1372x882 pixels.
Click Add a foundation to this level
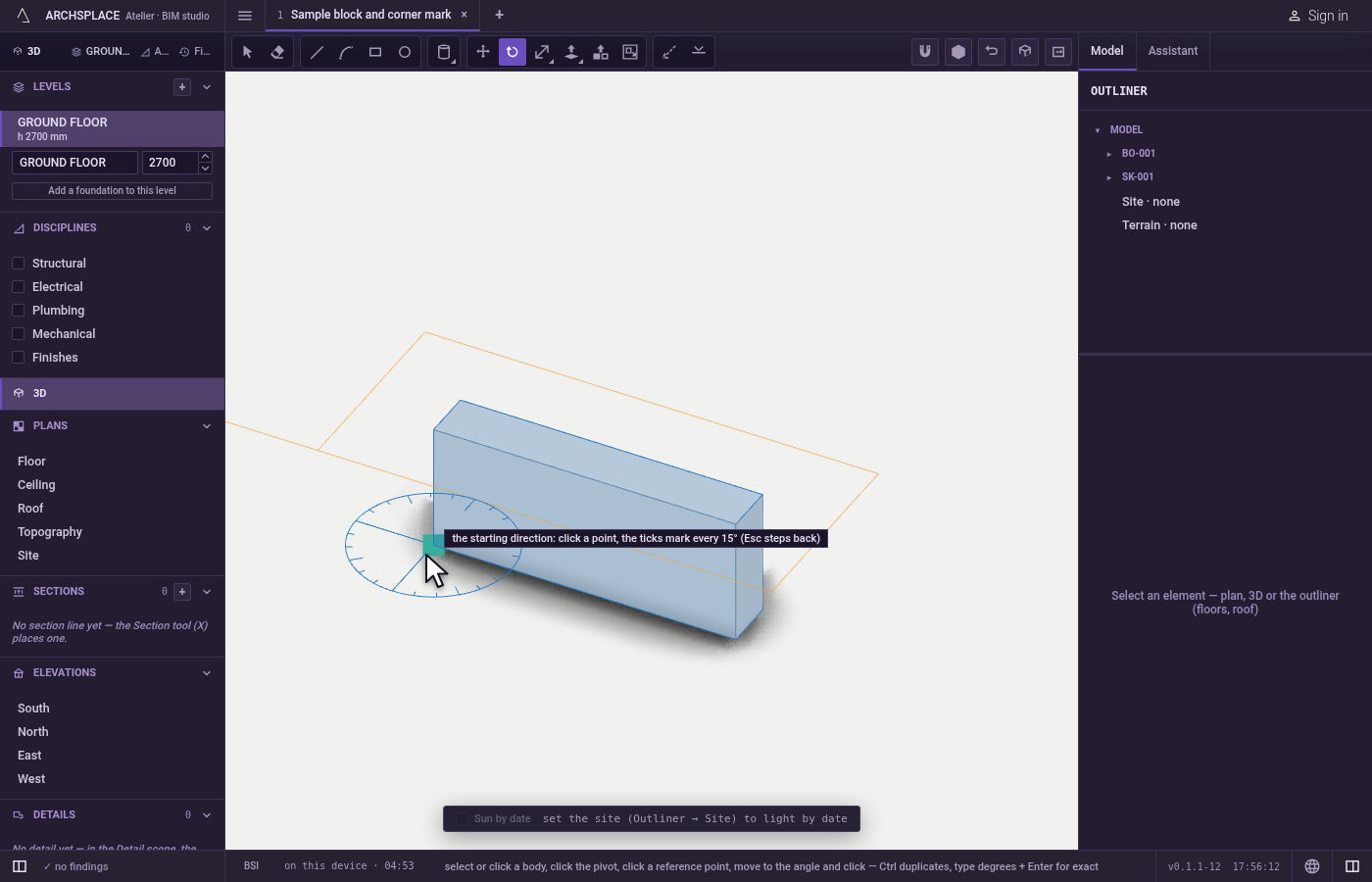click(x=112, y=191)
